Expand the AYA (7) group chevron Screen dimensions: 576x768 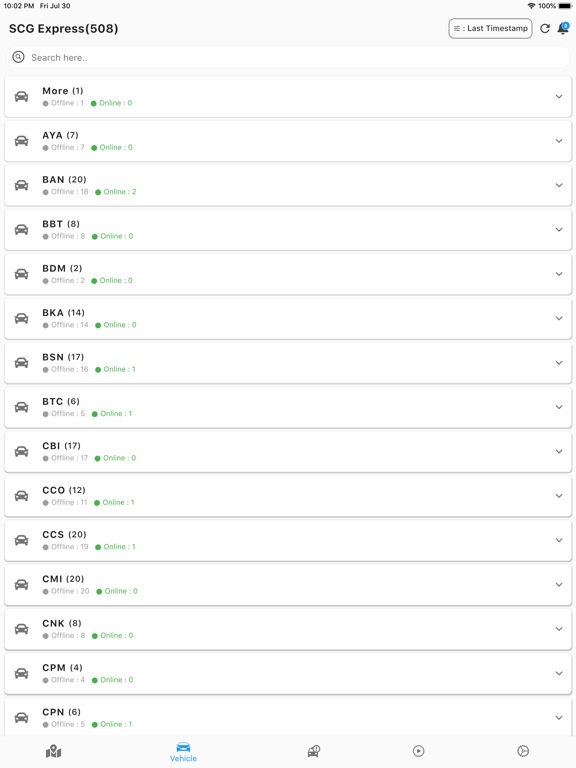(x=559, y=141)
